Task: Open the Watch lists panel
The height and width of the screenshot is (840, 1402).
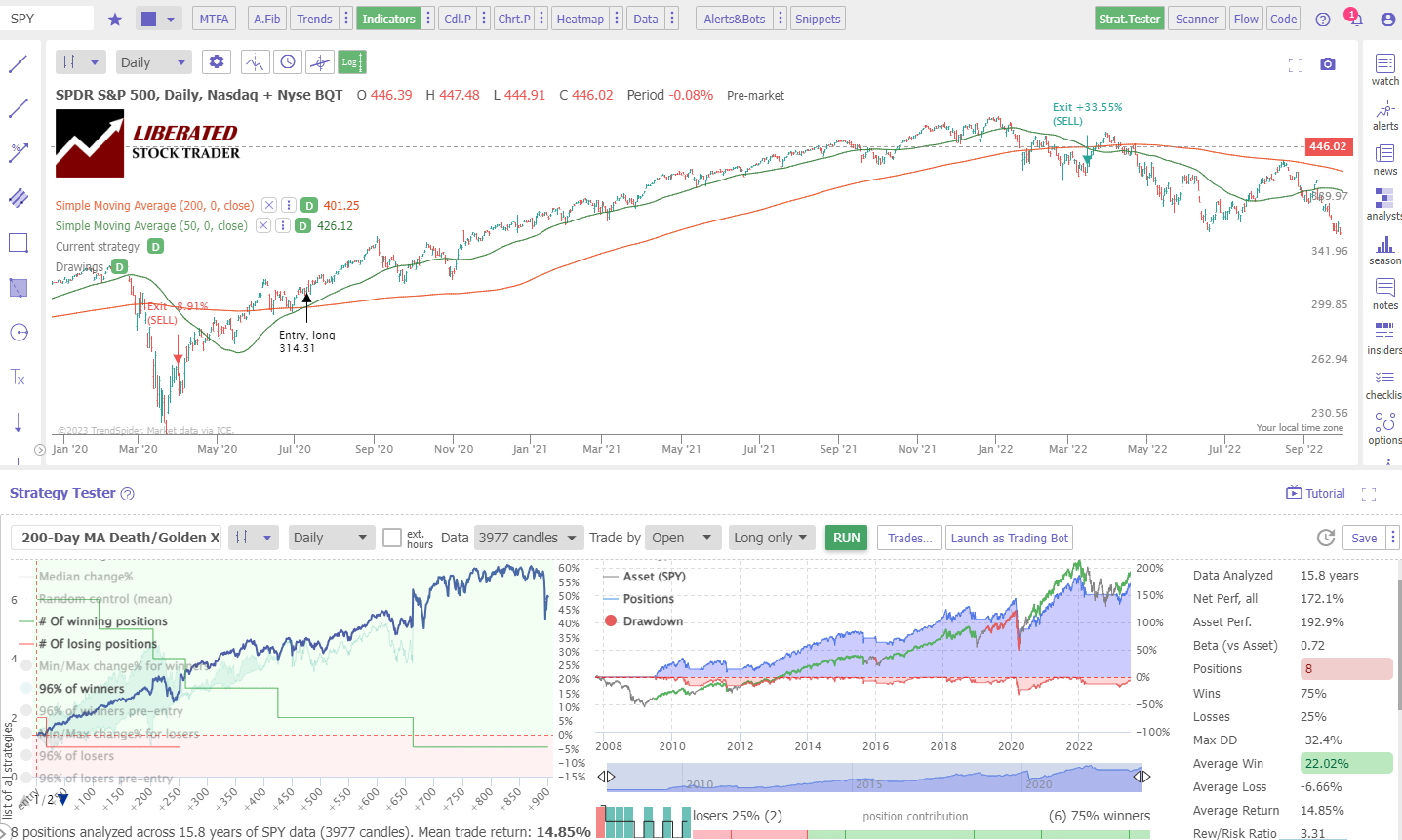Action: (1384, 66)
